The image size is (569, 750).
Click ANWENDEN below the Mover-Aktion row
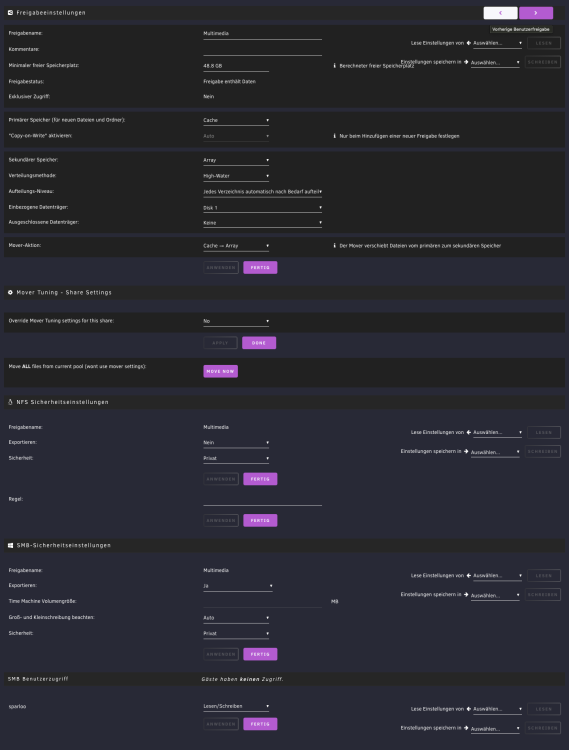[221, 268]
